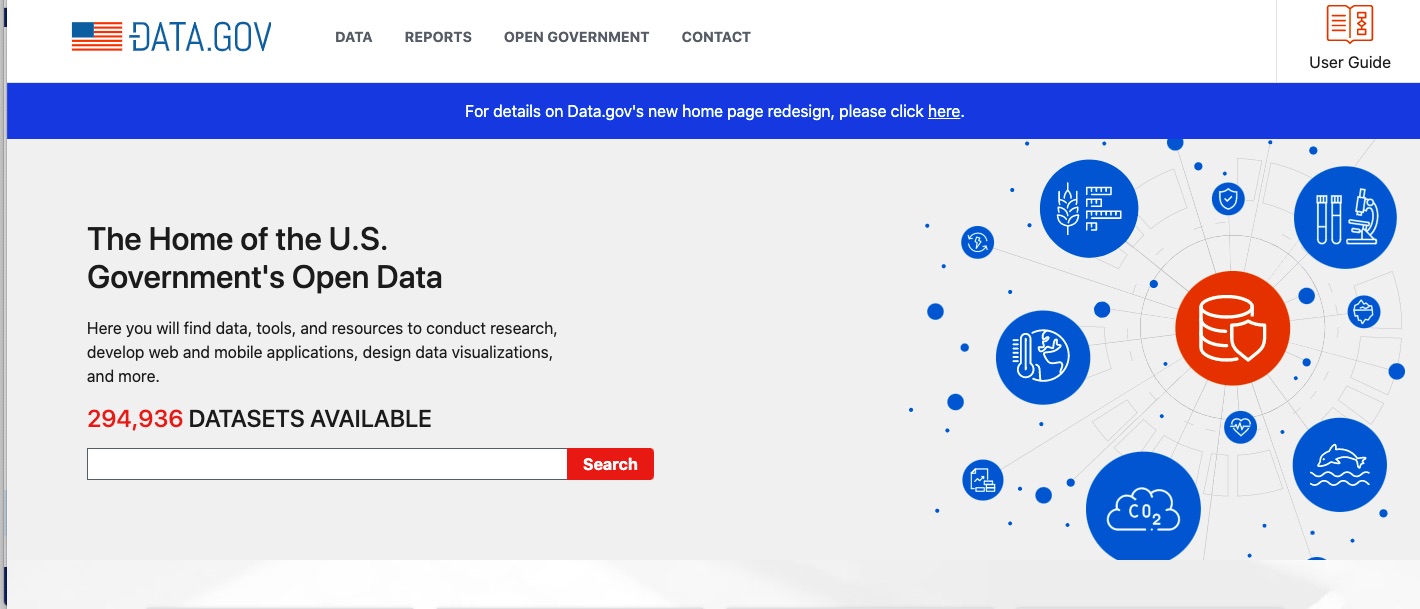Click the red database shield icon
Viewport: 1420px width, 609px height.
pos(1232,328)
